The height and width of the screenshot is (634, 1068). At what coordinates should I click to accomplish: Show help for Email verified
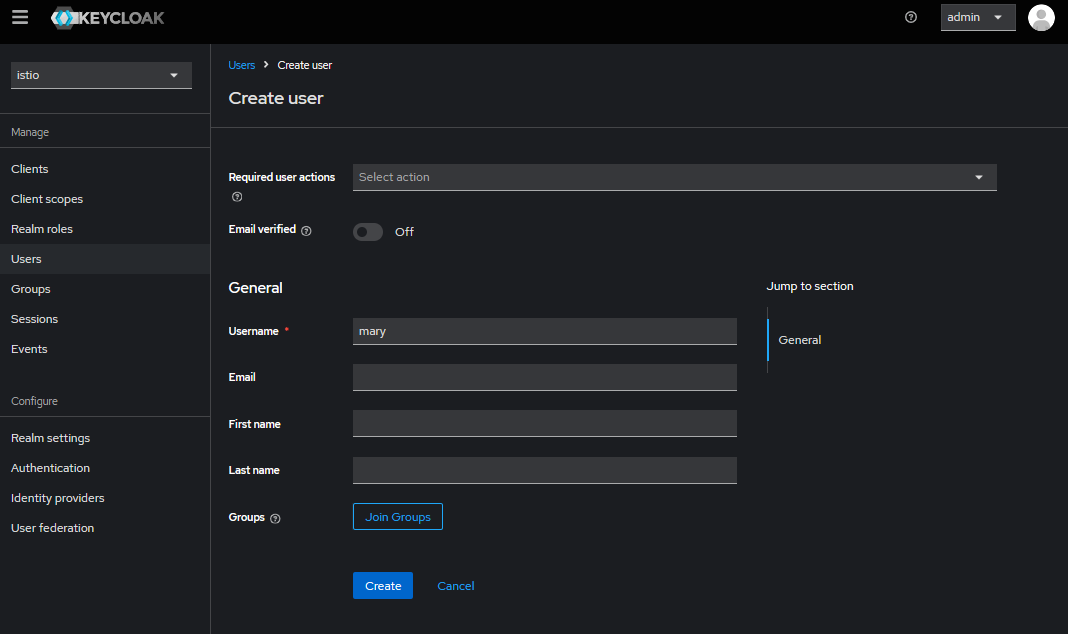pos(307,231)
